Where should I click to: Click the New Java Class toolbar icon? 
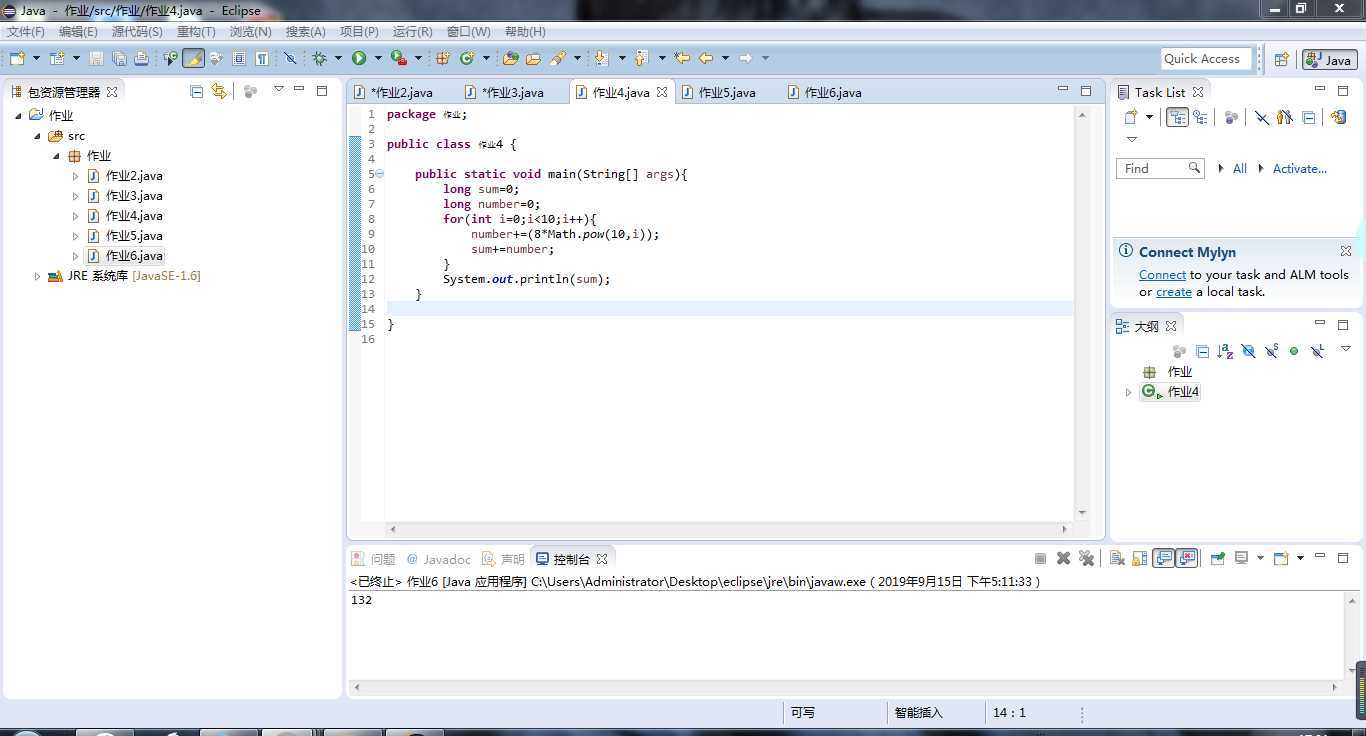[466, 59]
